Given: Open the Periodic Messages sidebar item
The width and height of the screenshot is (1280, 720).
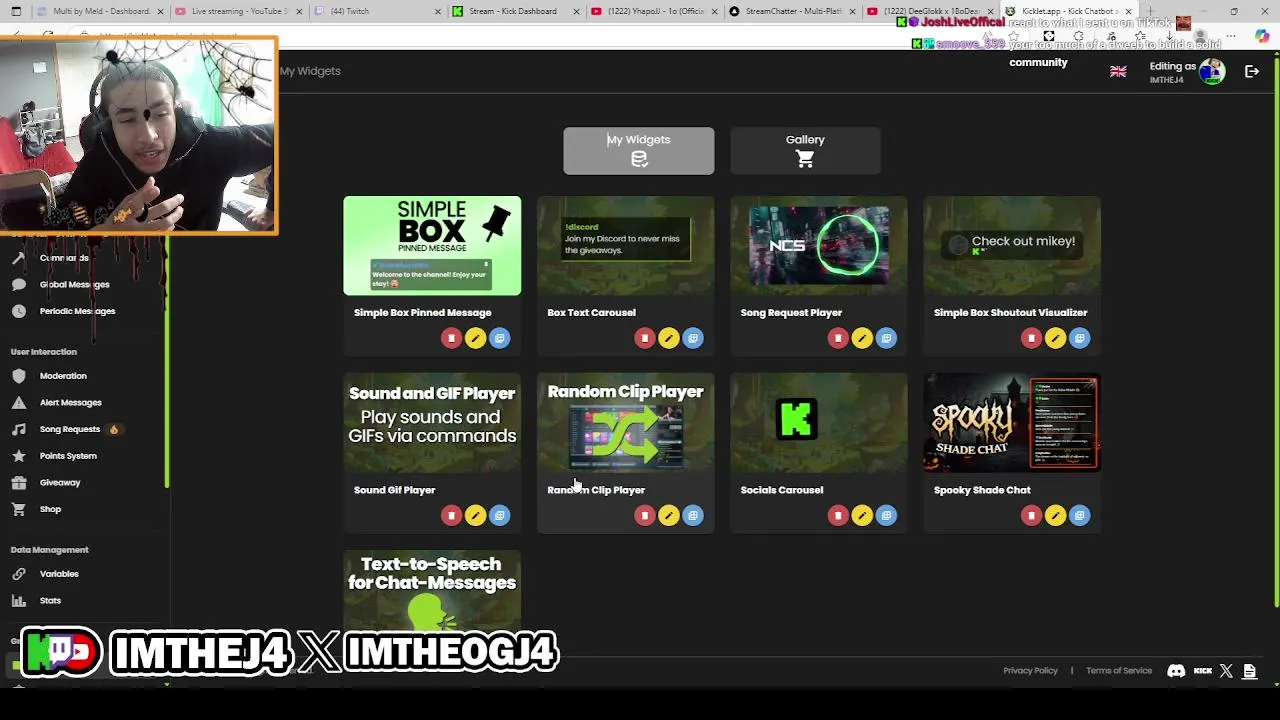Looking at the screenshot, I should (77, 311).
